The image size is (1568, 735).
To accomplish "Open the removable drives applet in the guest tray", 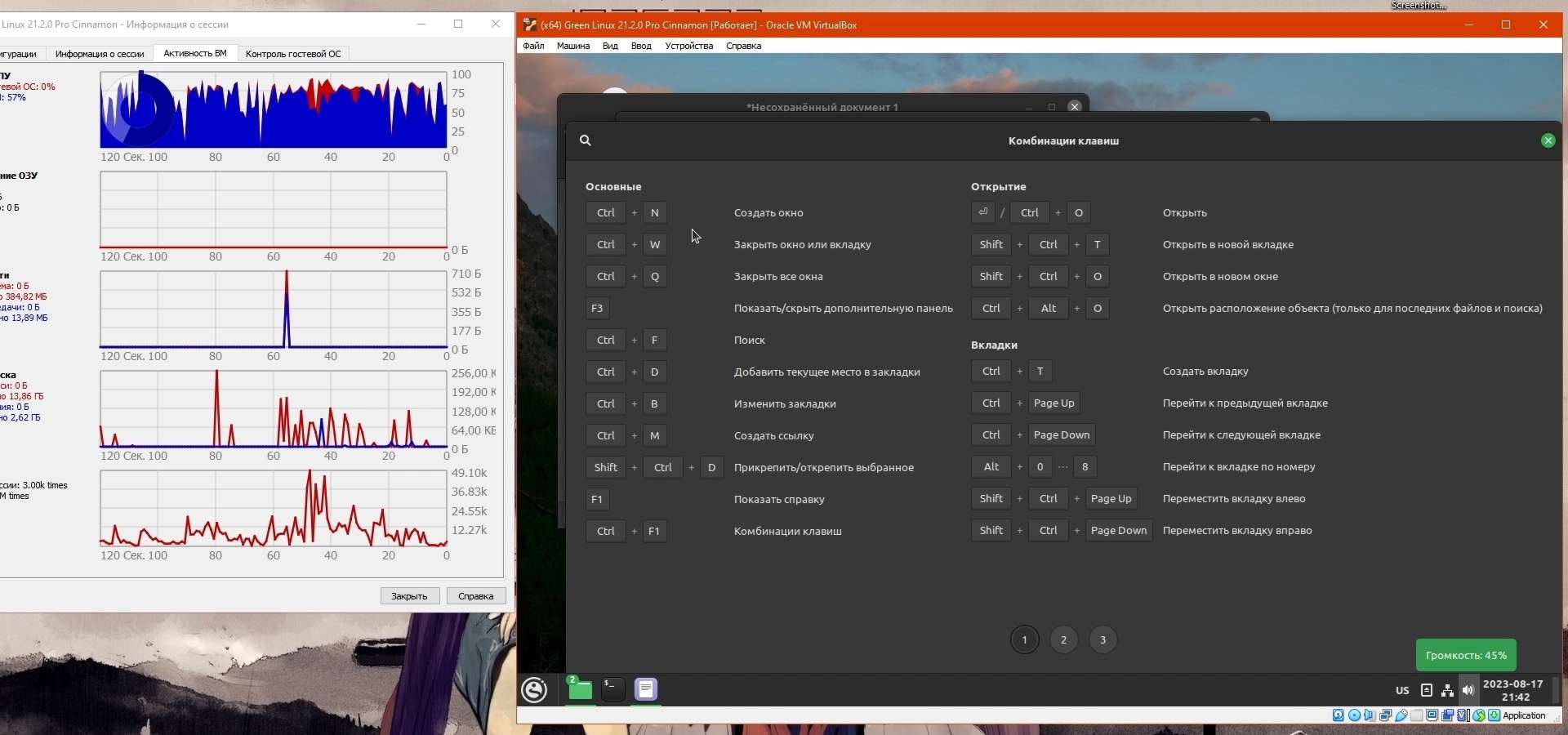I will coord(1427,690).
